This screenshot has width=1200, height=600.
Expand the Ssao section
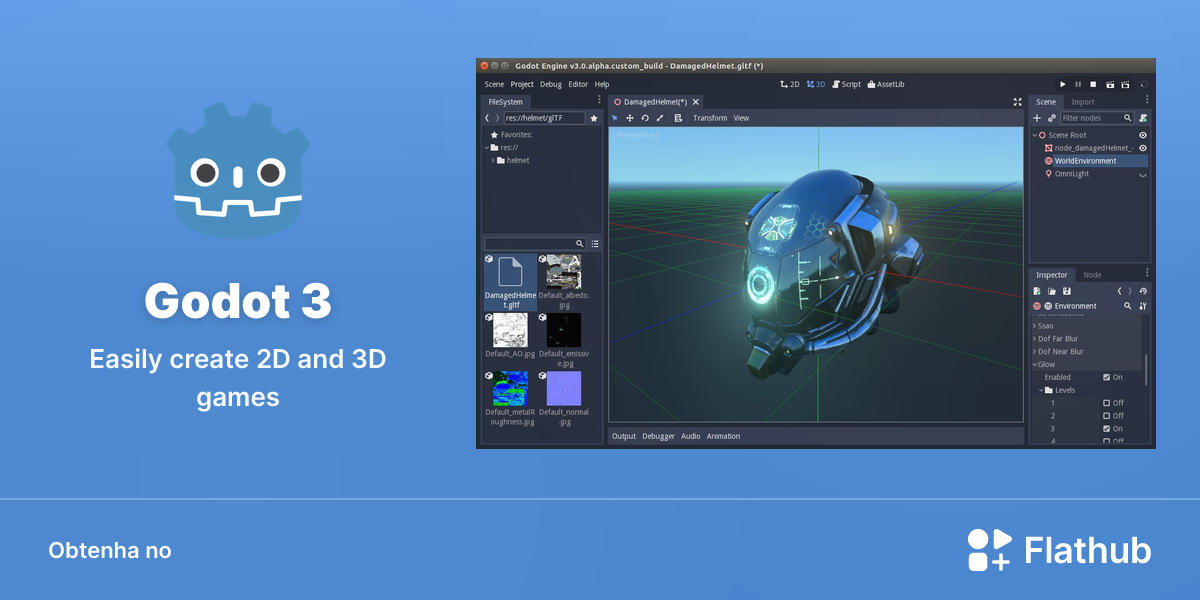(x=1035, y=326)
